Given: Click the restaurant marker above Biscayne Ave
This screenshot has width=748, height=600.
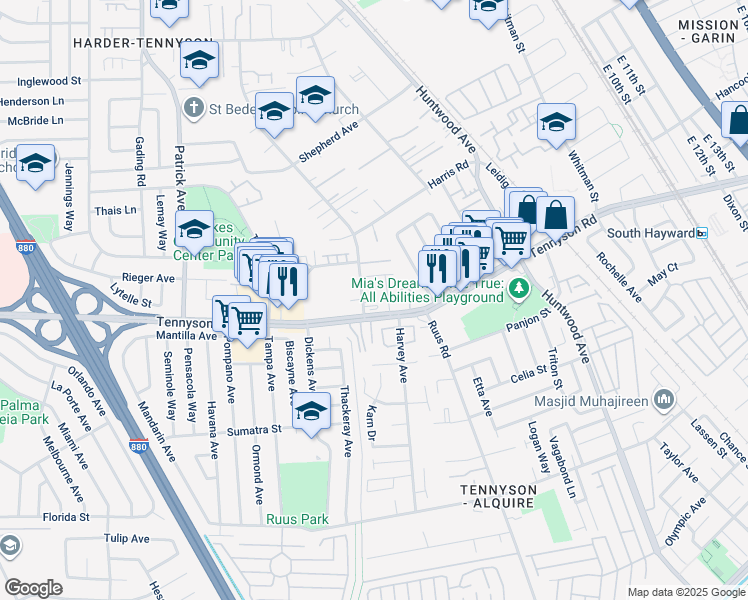Looking at the screenshot, I should coord(288,285).
